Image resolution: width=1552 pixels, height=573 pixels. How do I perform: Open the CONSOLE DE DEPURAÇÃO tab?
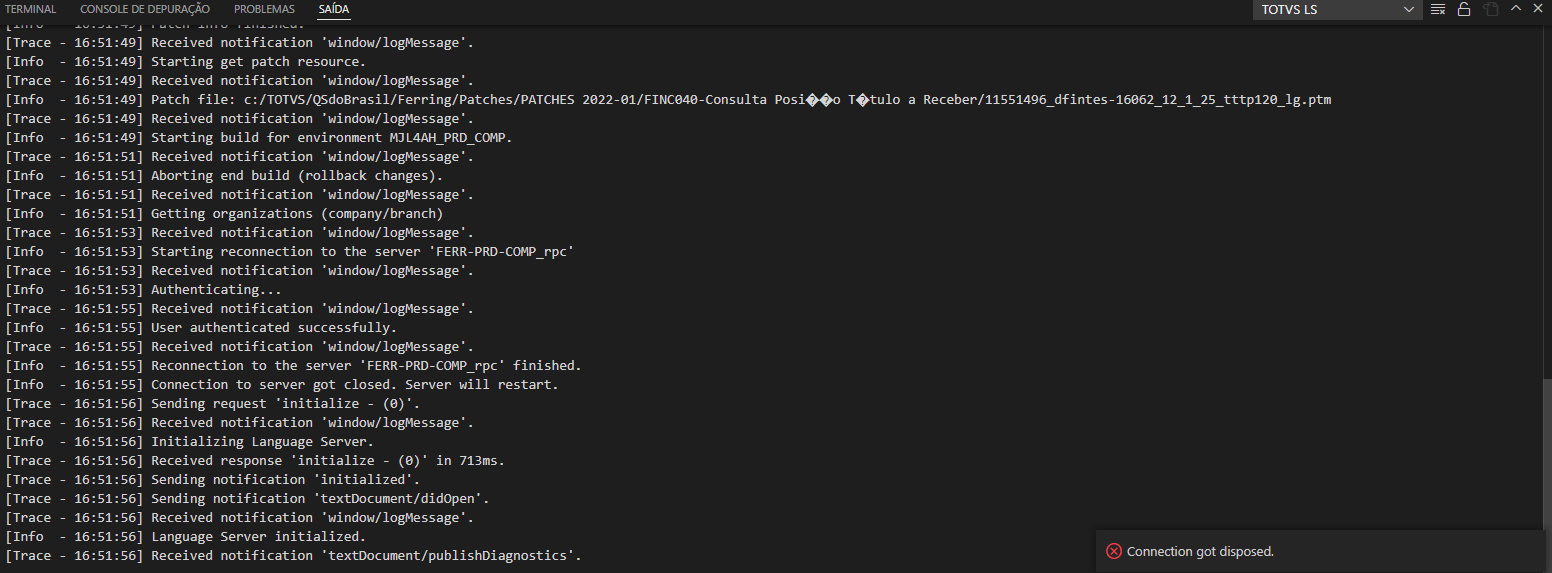point(145,9)
